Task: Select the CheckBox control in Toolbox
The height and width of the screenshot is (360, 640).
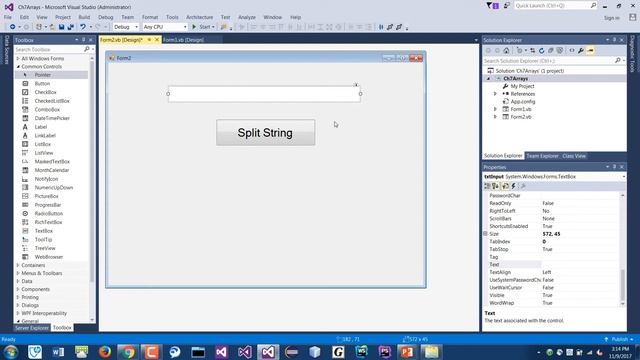Action: click(x=45, y=92)
